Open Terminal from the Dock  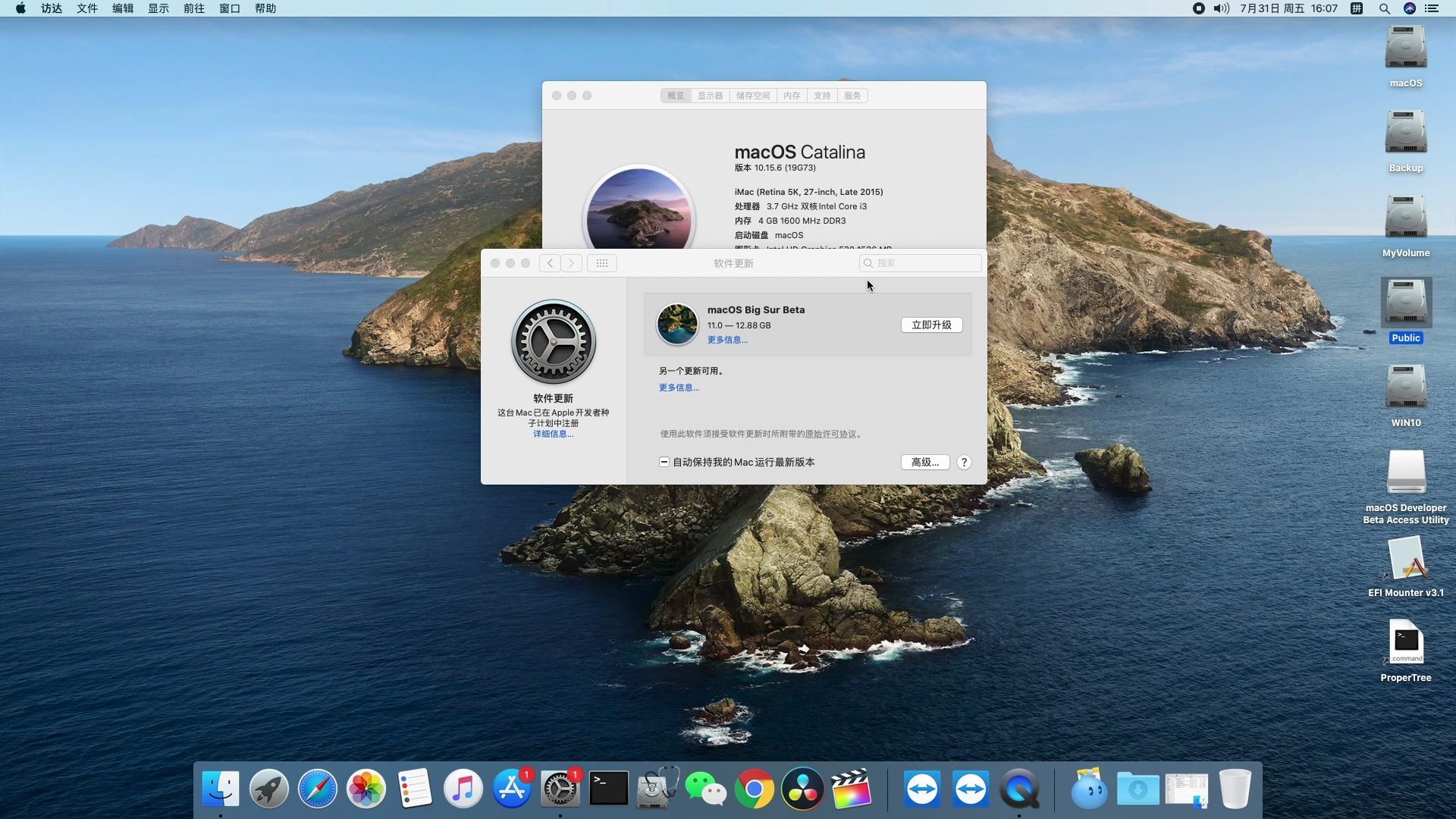pos(609,789)
